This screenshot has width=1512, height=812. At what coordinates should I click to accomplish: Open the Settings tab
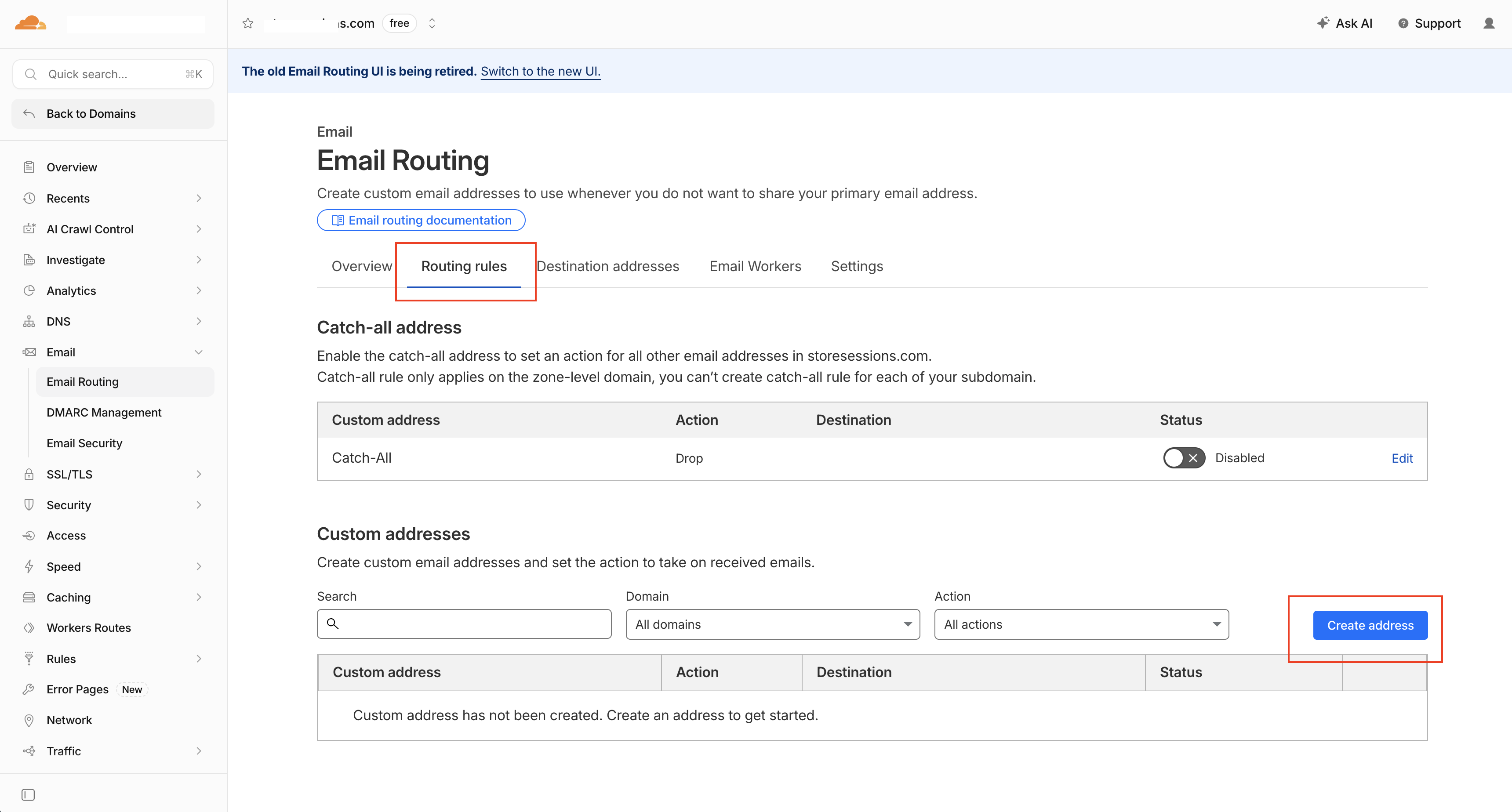856,266
